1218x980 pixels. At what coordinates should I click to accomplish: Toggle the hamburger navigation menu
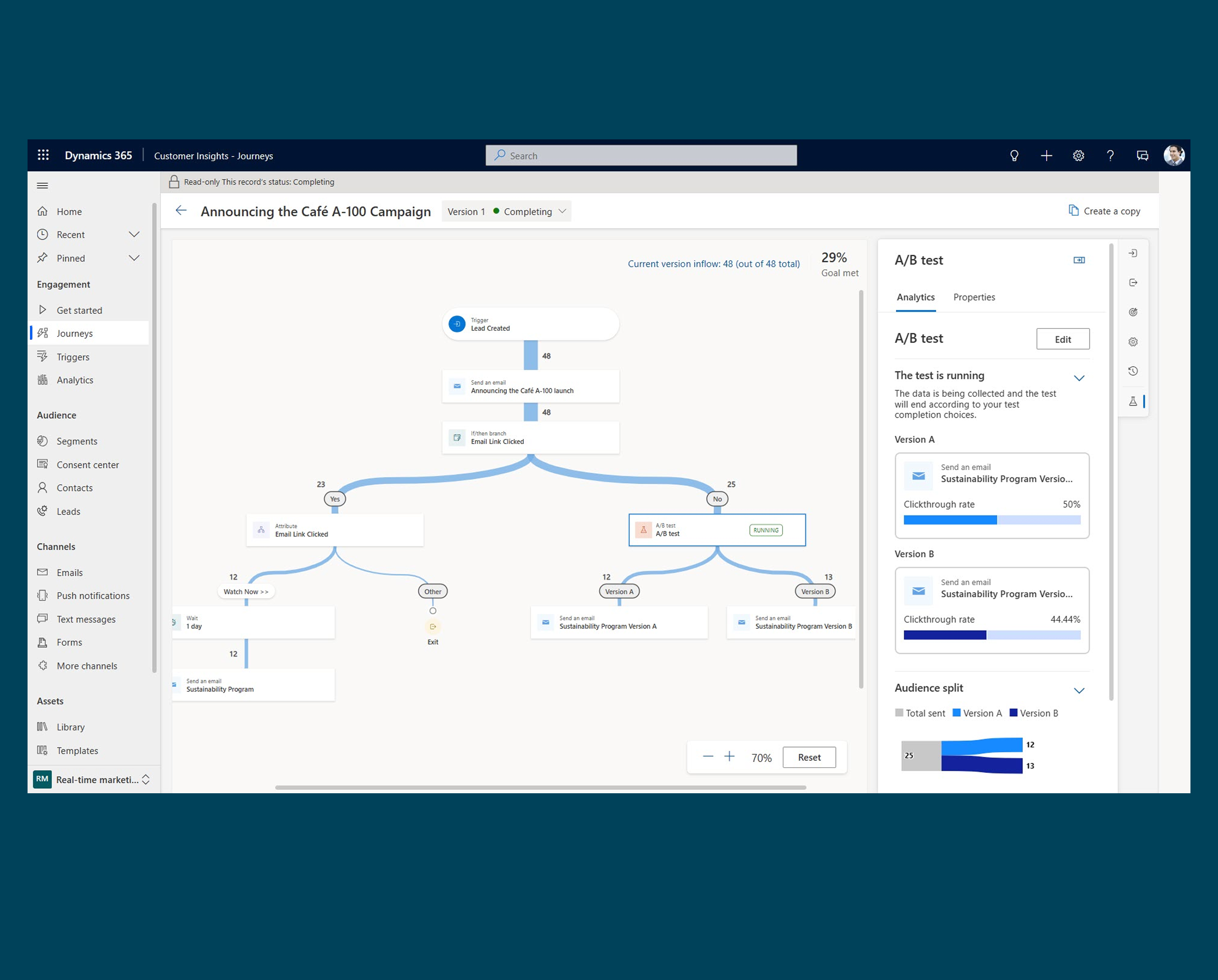tap(42, 186)
